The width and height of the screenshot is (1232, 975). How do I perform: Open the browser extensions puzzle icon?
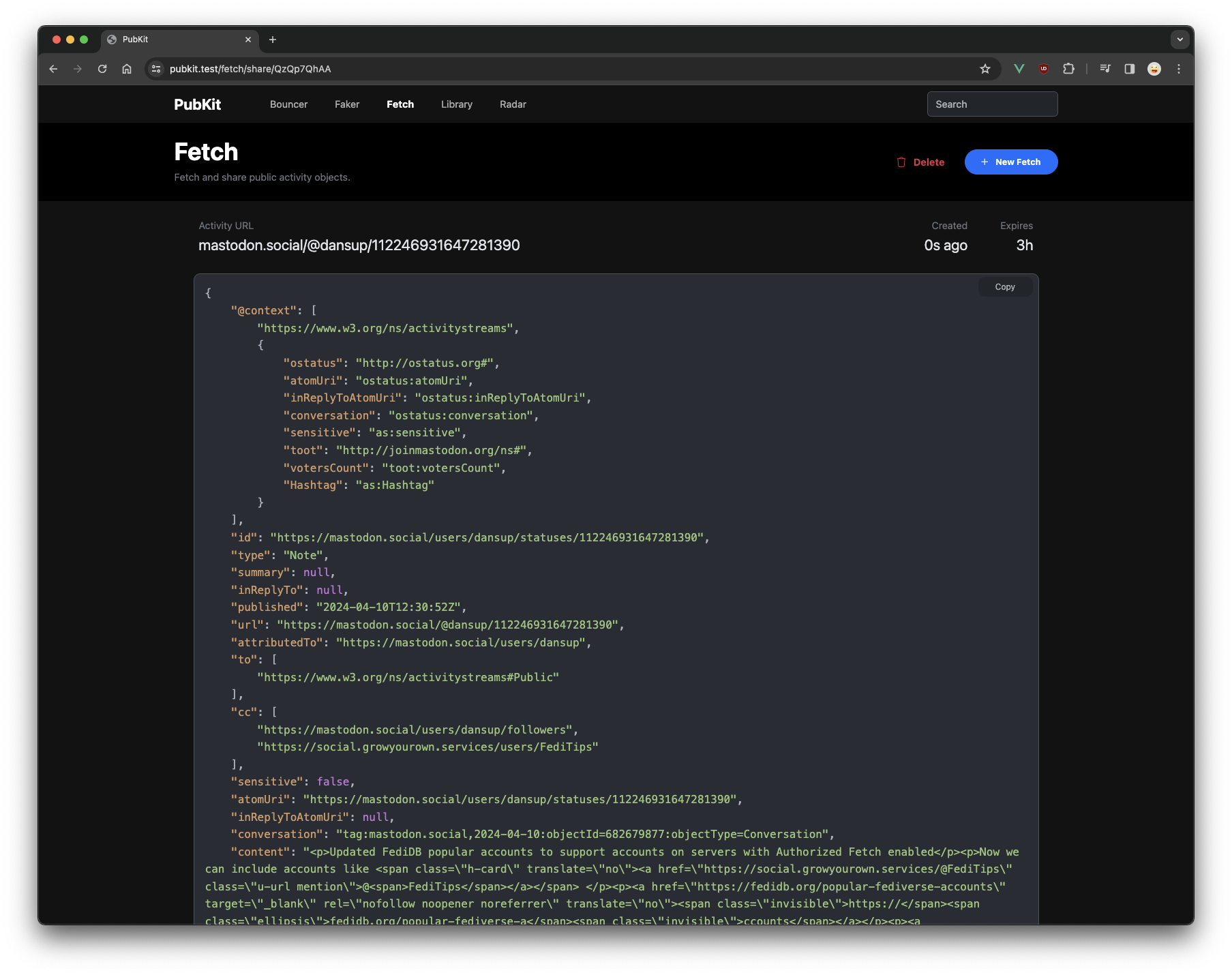point(1068,69)
